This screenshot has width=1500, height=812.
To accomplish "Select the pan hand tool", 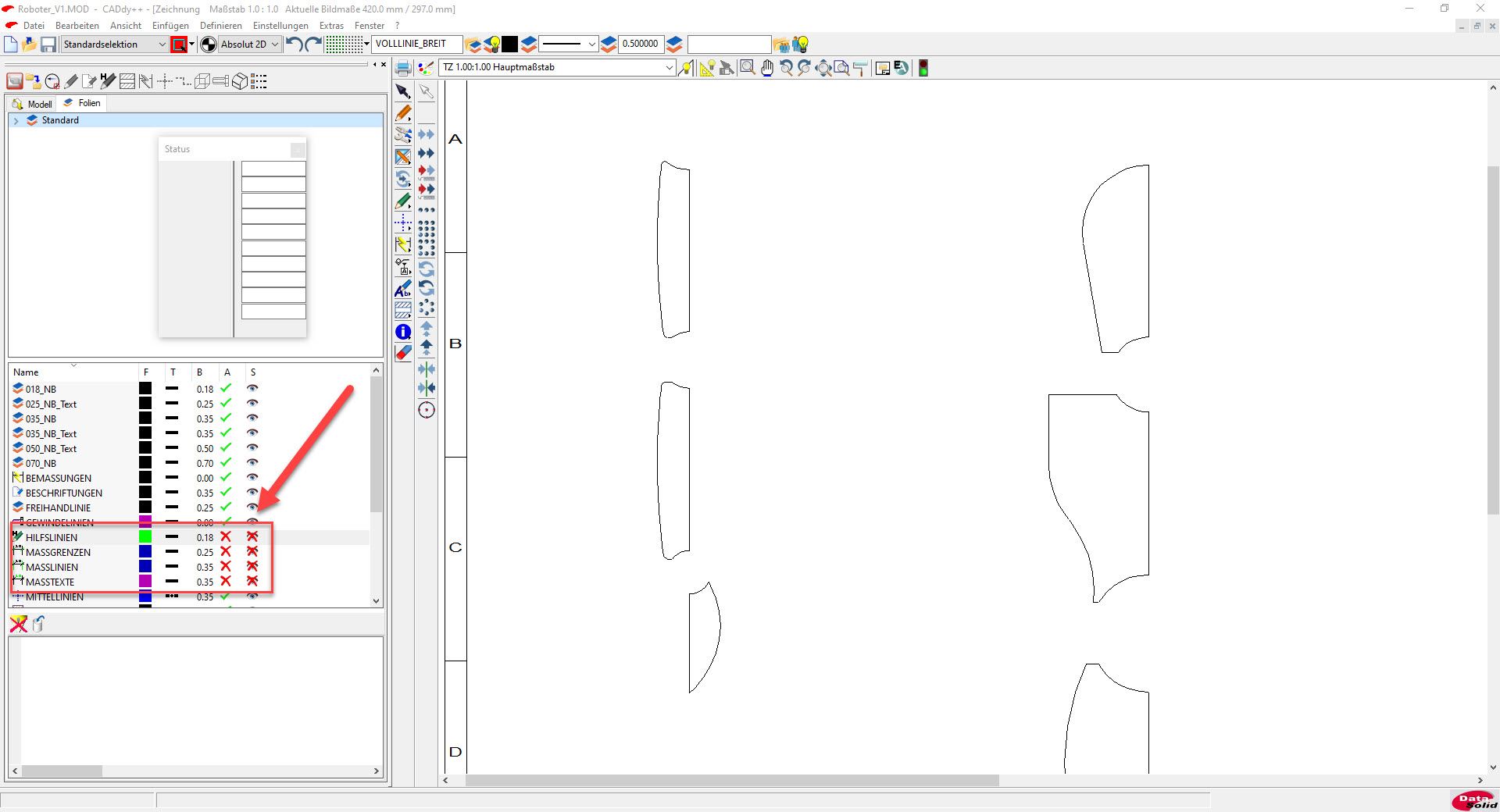I will pos(767,68).
